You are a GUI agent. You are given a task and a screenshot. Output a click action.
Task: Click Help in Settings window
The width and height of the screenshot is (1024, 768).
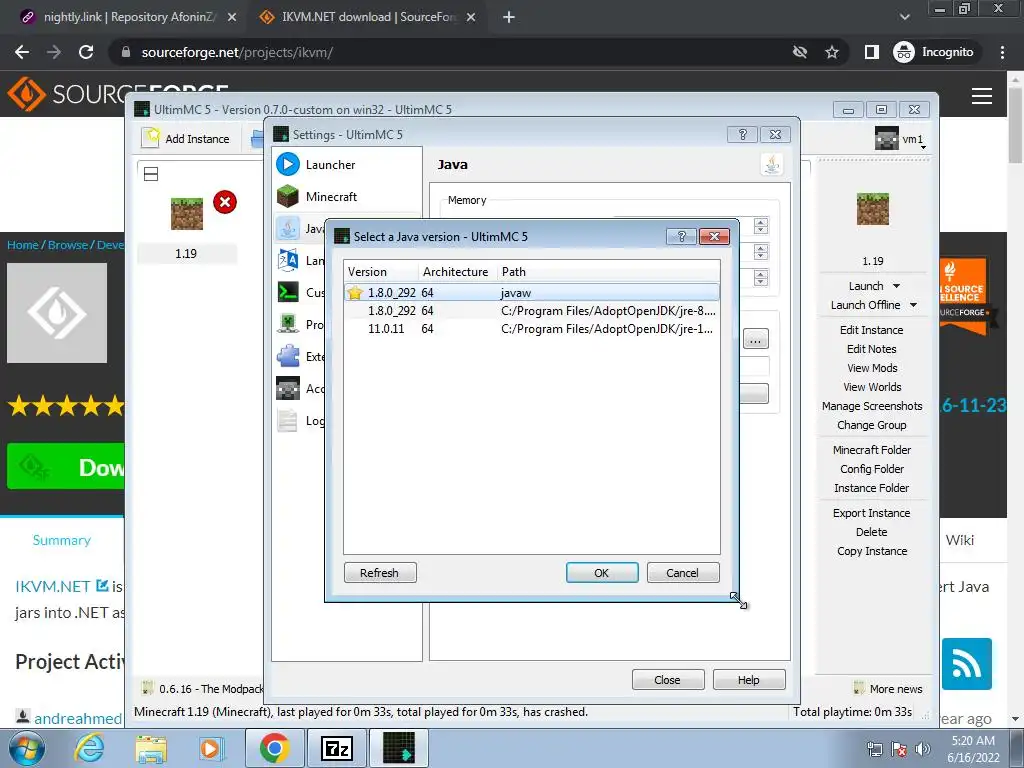[749, 680]
